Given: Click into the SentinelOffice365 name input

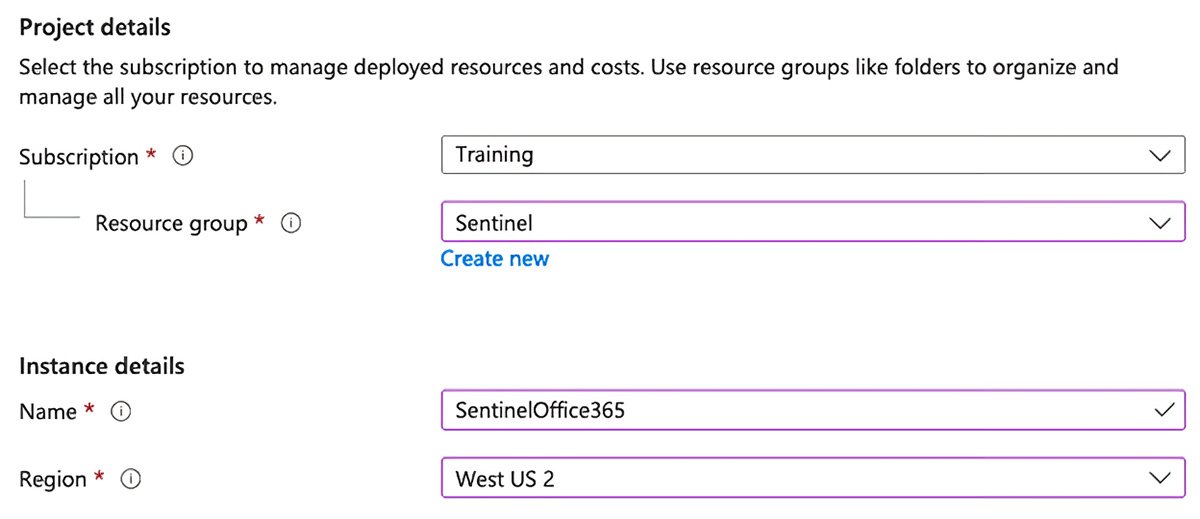Looking at the screenshot, I should pyautogui.click(x=780, y=411).
